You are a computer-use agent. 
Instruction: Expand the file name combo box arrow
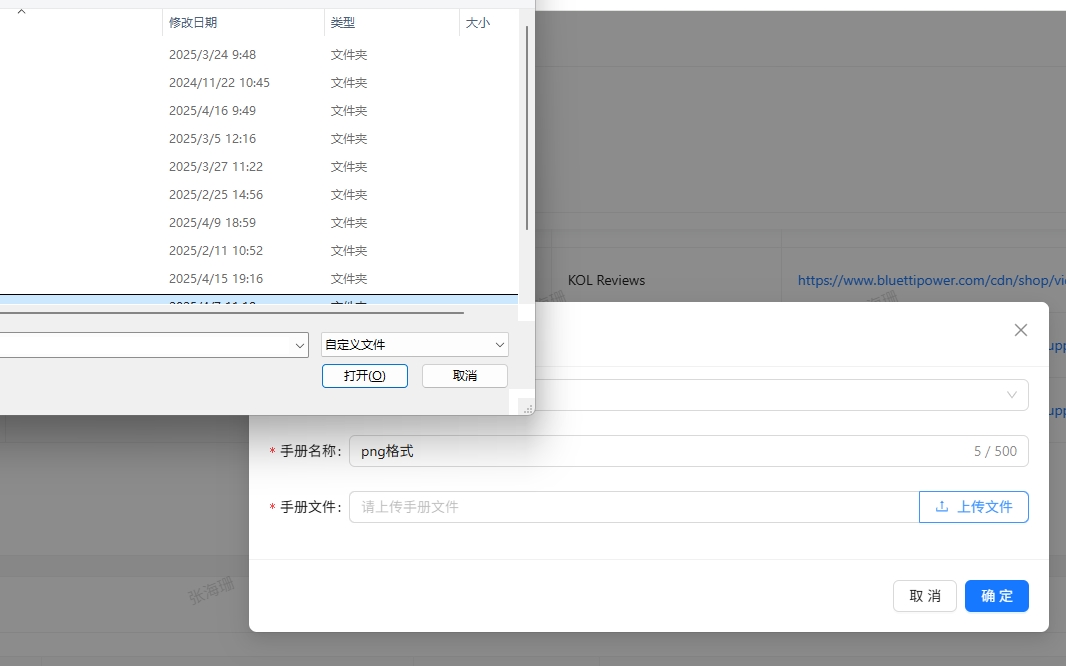point(300,345)
